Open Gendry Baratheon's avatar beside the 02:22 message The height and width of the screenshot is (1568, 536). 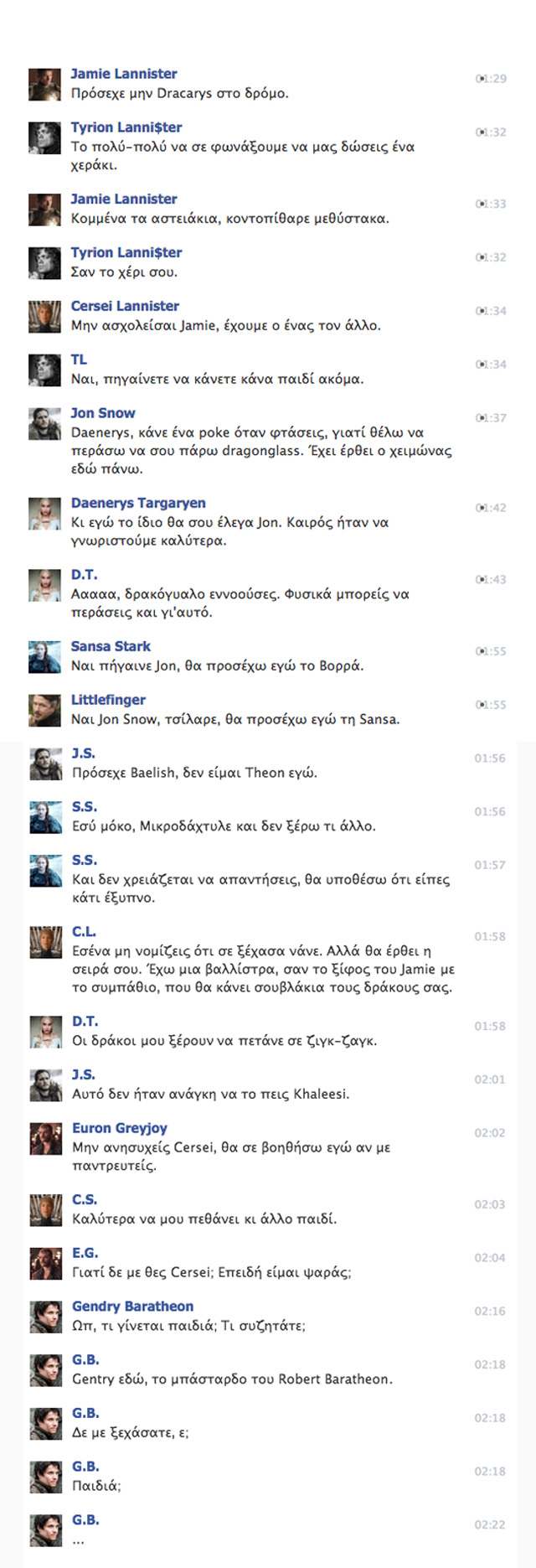click(x=45, y=1530)
